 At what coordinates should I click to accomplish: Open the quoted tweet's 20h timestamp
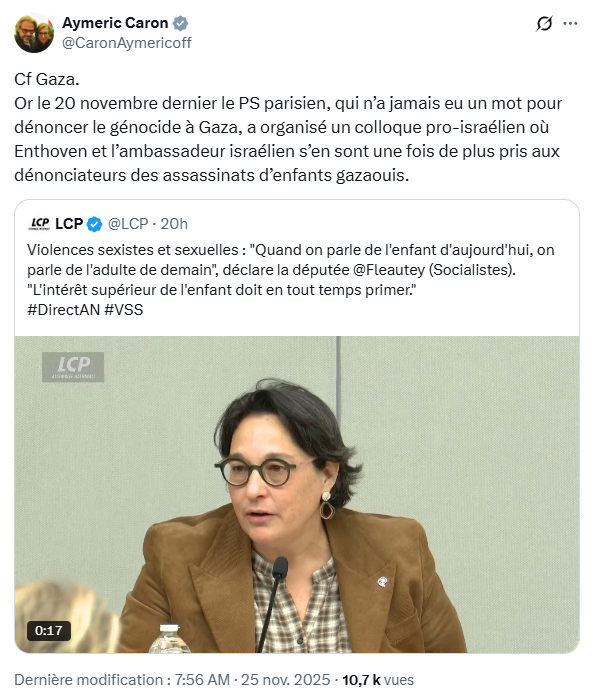click(x=174, y=224)
